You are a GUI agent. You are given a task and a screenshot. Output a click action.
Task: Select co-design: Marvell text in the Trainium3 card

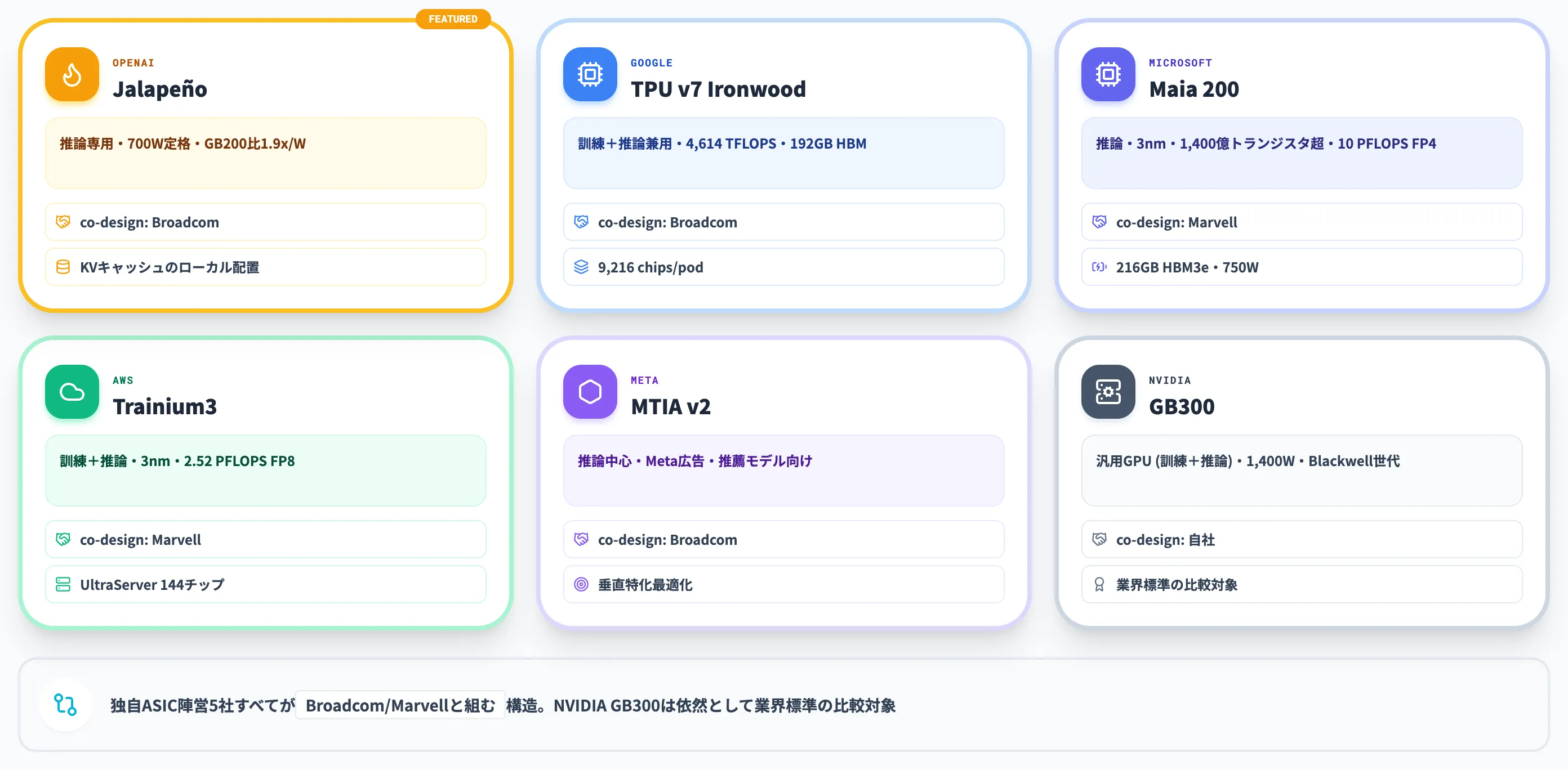pos(141,539)
